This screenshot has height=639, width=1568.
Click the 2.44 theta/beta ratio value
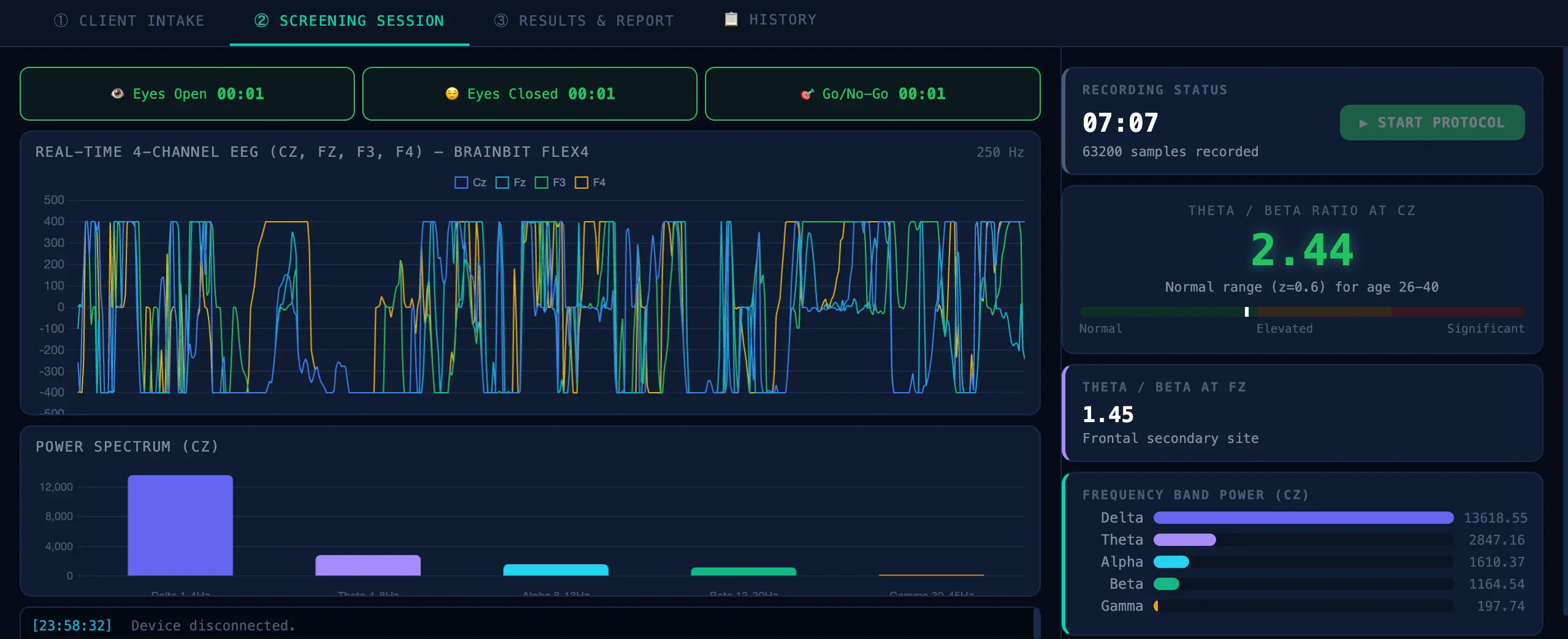pos(1301,250)
